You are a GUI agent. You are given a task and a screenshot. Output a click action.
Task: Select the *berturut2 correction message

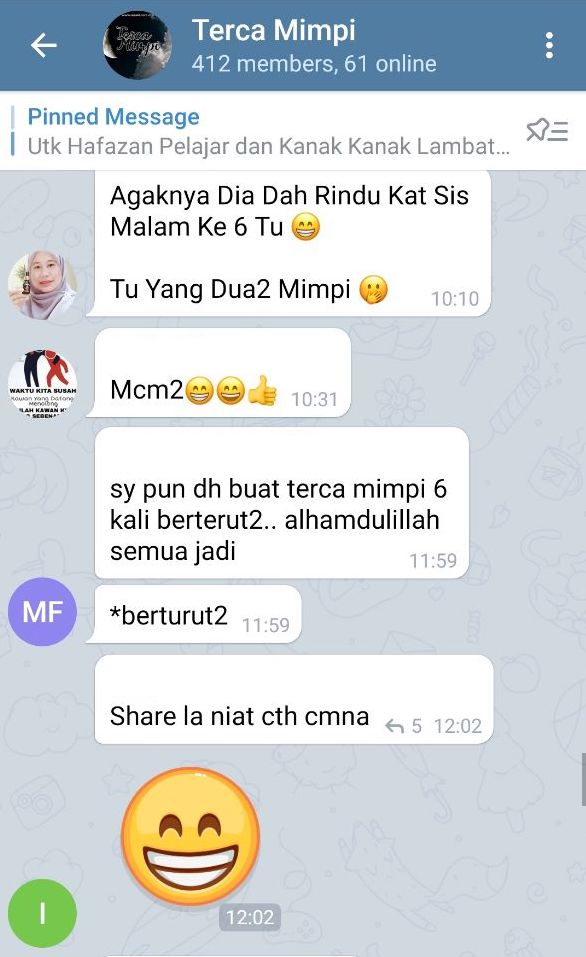pyautogui.click(x=194, y=615)
